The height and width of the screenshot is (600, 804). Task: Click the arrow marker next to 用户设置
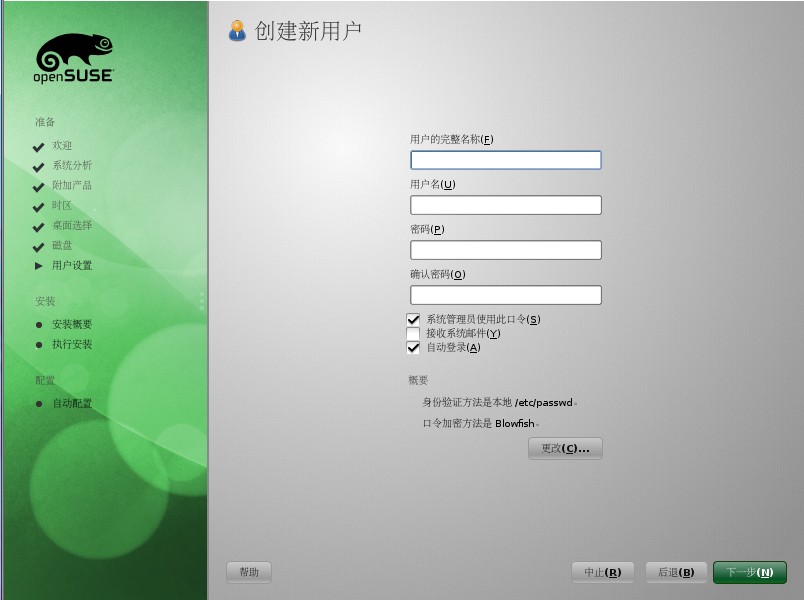pos(38,266)
